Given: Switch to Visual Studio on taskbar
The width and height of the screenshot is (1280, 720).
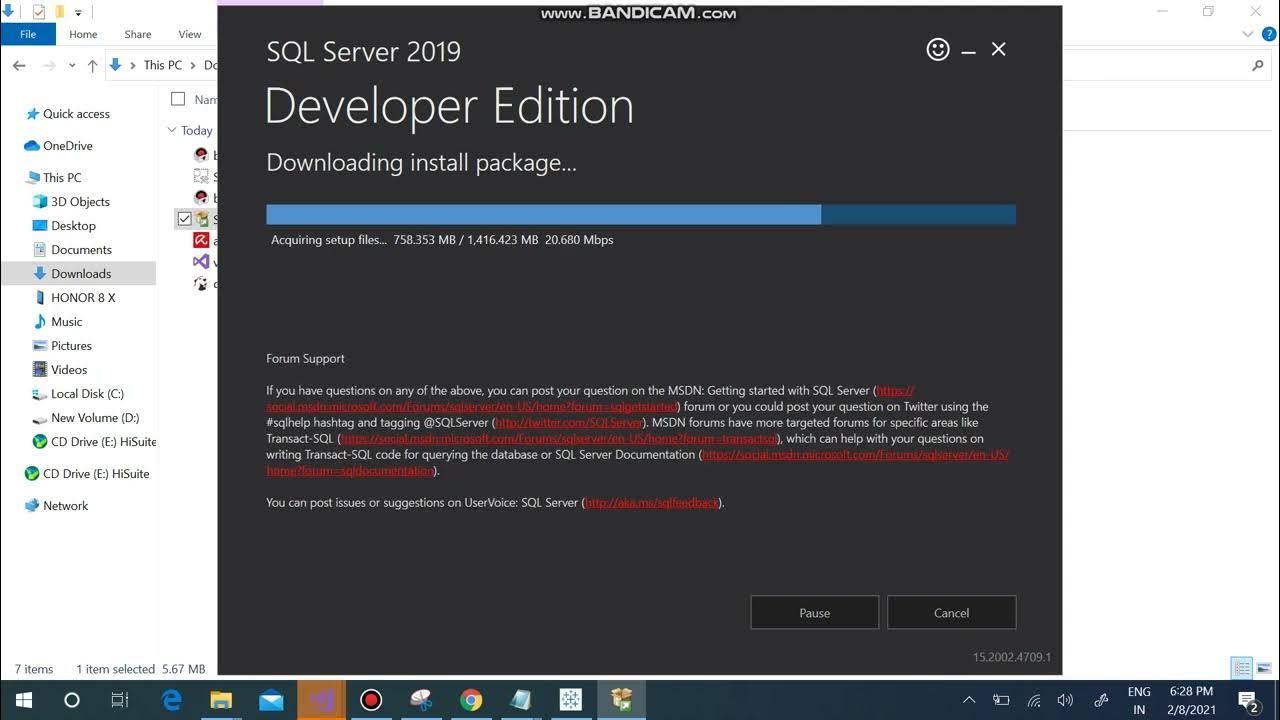Looking at the screenshot, I should pyautogui.click(x=321, y=700).
